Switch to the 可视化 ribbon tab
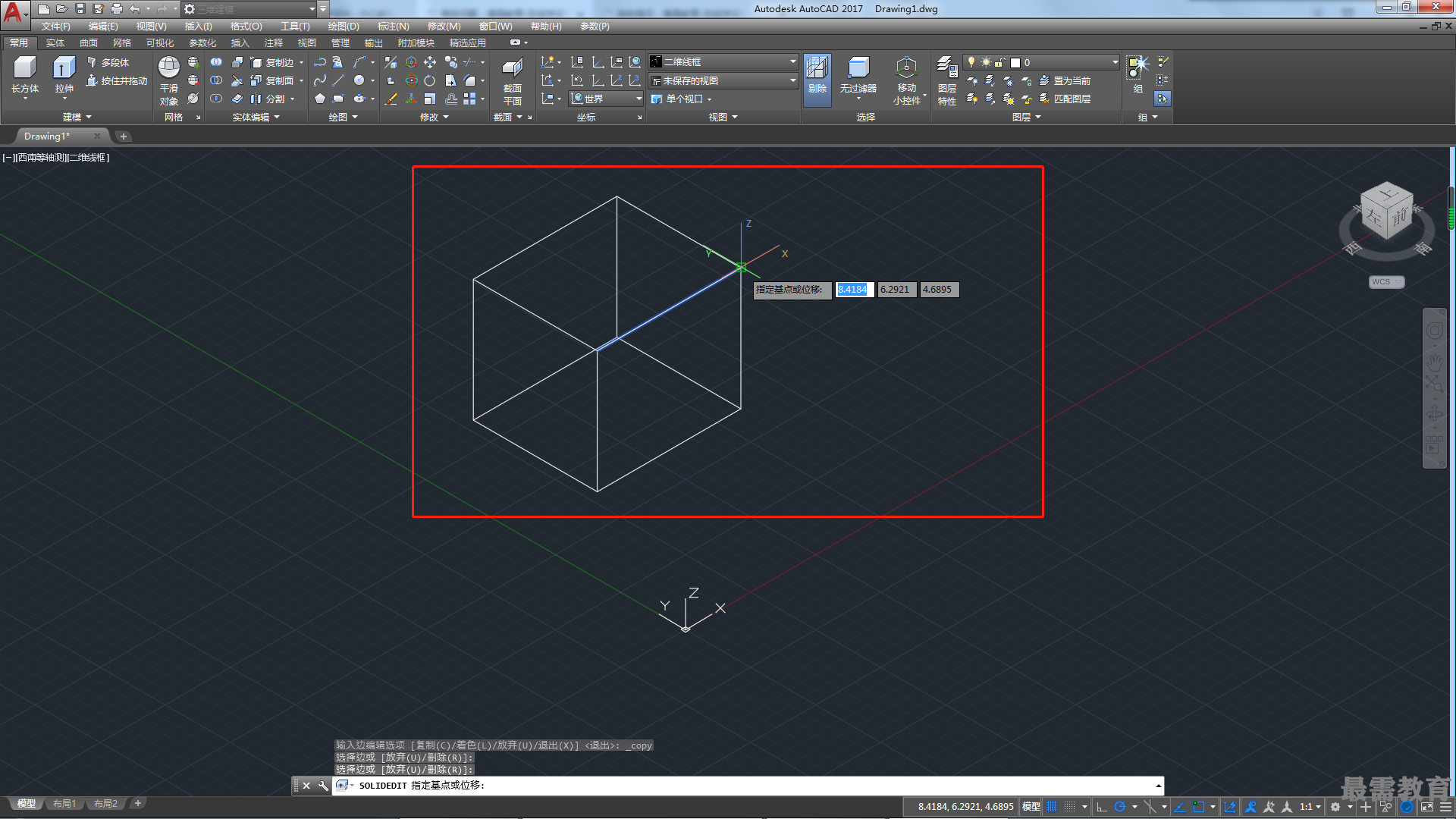The height and width of the screenshot is (819, 1456). (x=159, y=43)
